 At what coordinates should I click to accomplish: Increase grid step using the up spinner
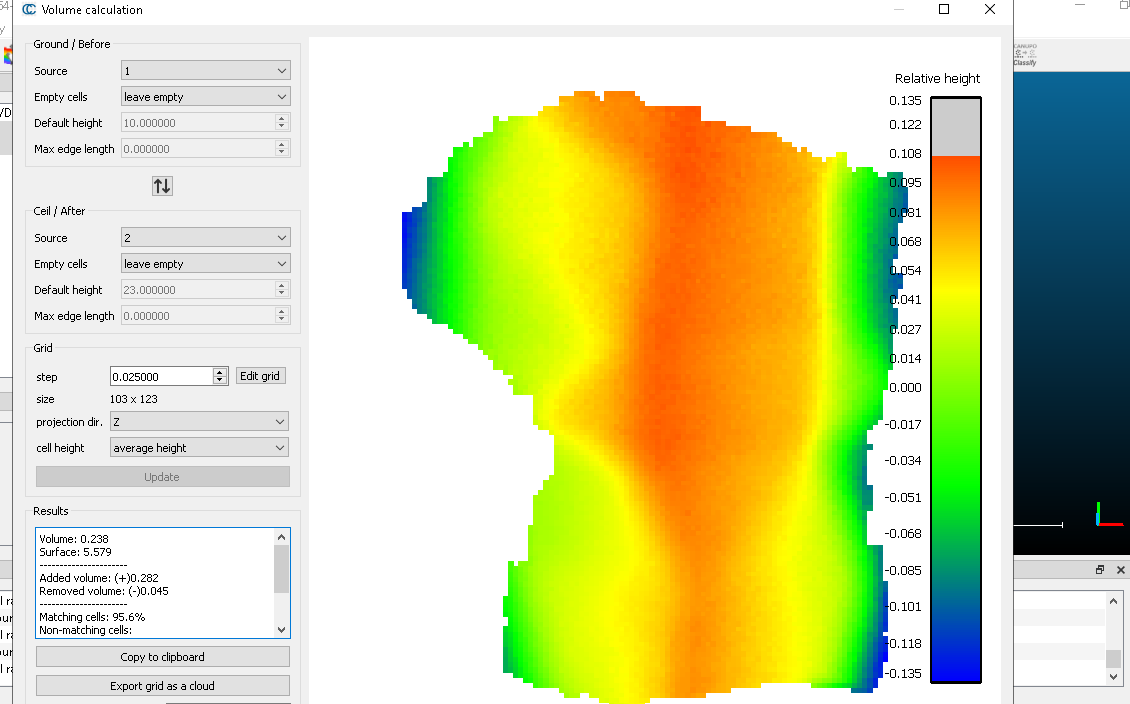click(x=220, y=372)
